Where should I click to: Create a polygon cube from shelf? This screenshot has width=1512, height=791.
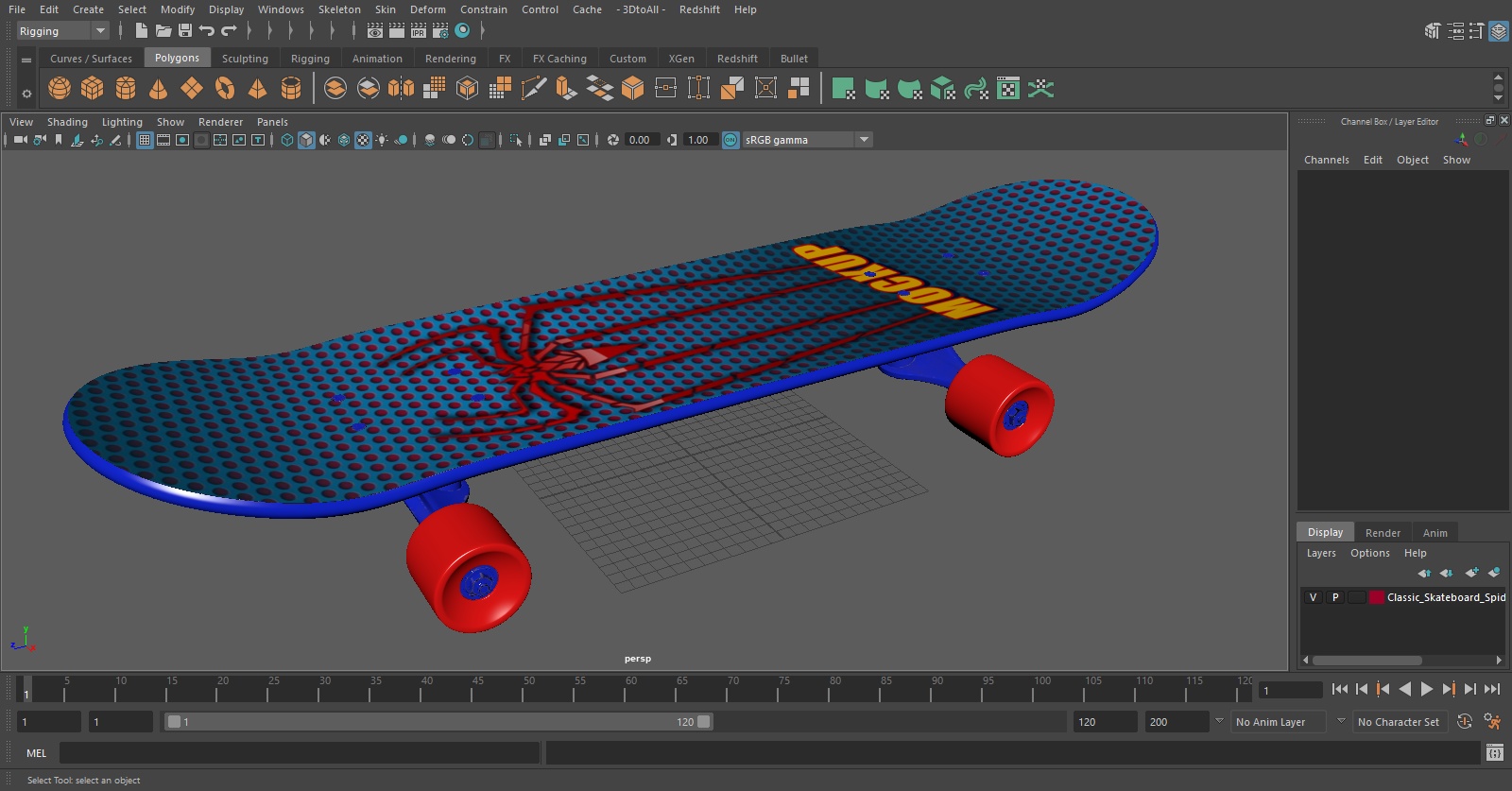click(x=93, y=89)
